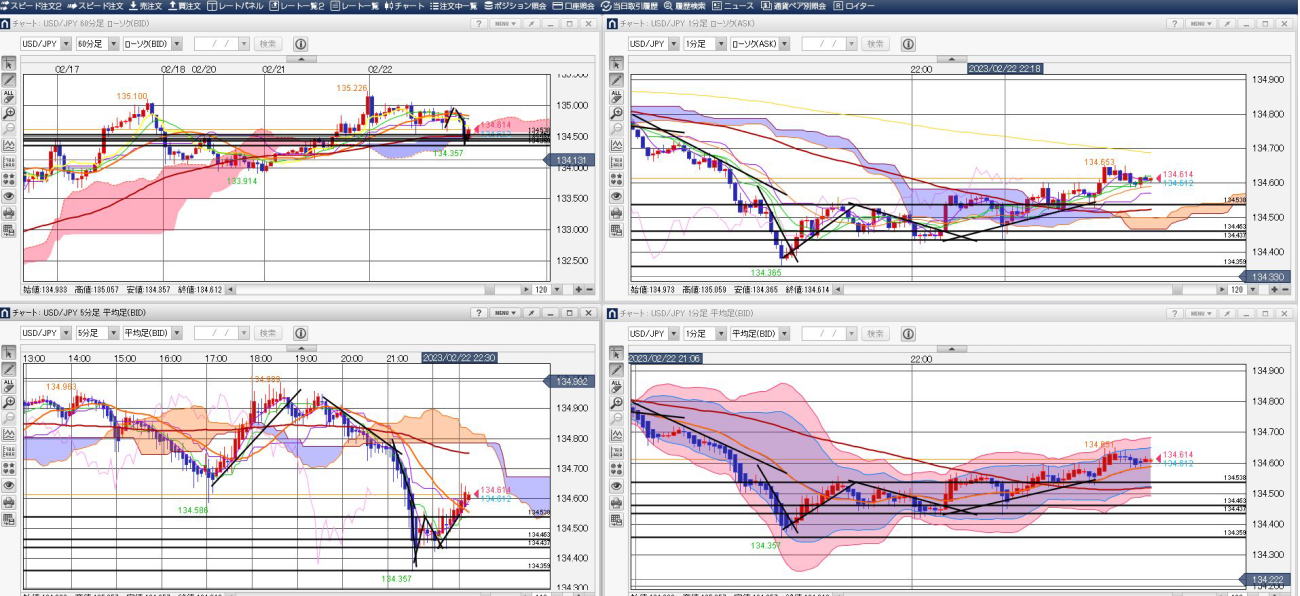Open technical indicator settings icon in top-right chart
This screenshot has width=1300, height=596.
point(617,146)
